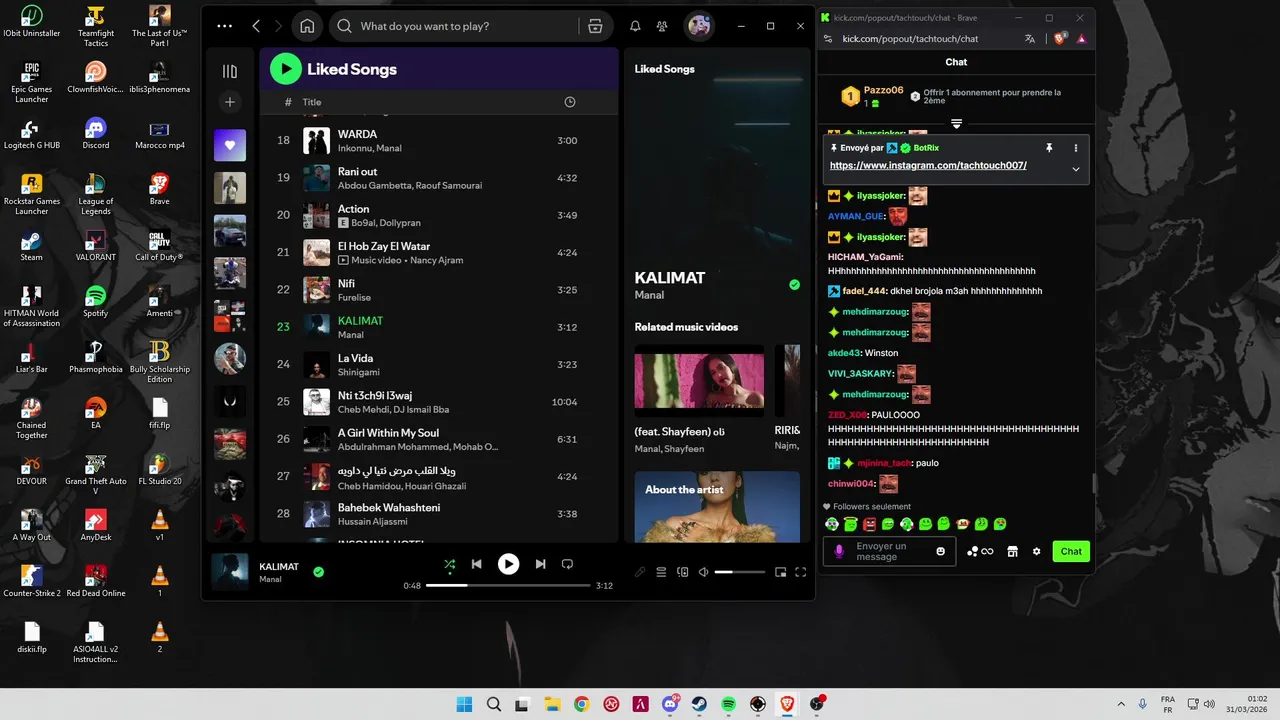1280x720 pixels.
Task: Open Spotify Home via the house icon
Action: point(307,26)
